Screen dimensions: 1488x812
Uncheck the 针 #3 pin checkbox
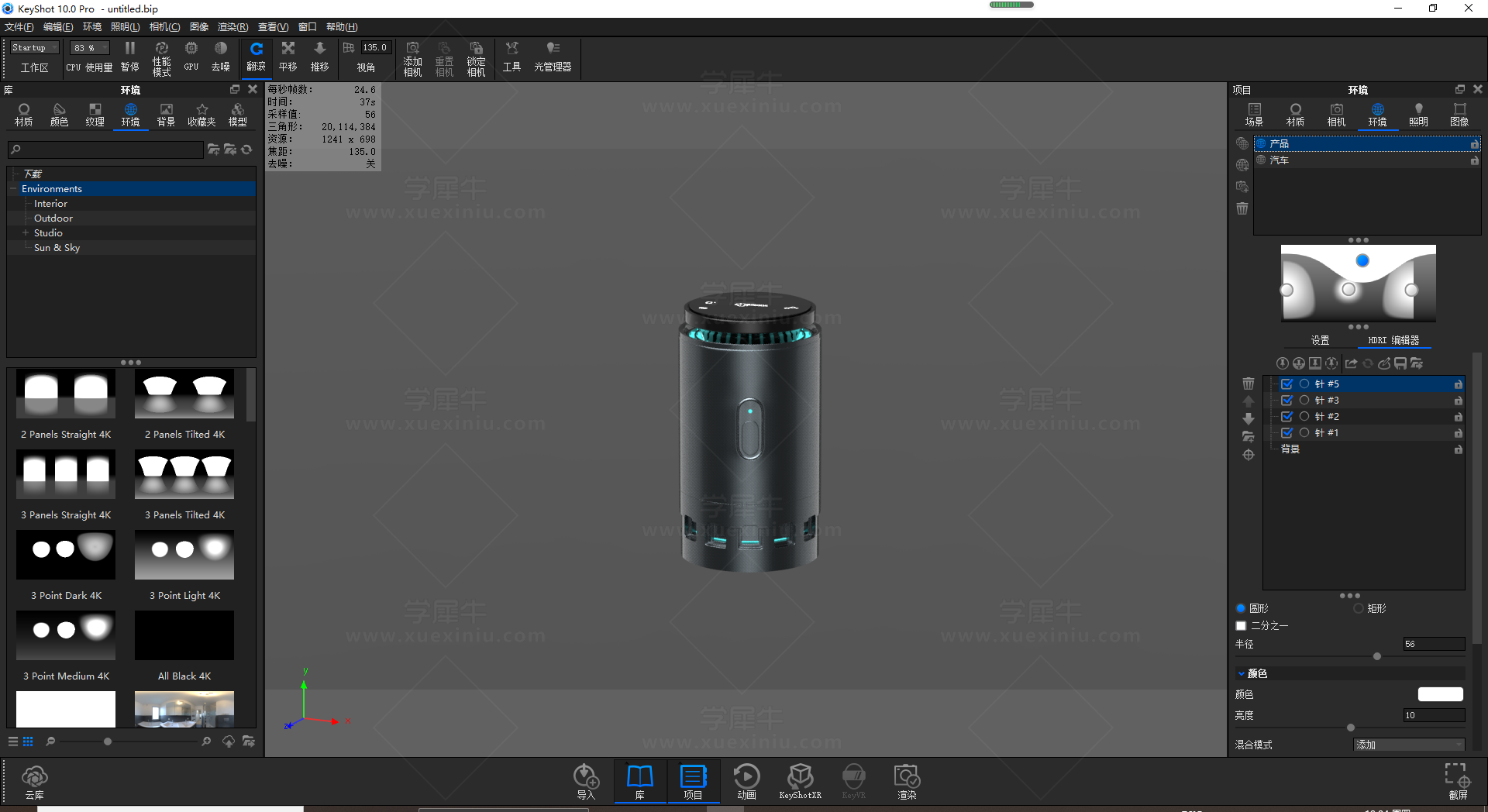1286,401
